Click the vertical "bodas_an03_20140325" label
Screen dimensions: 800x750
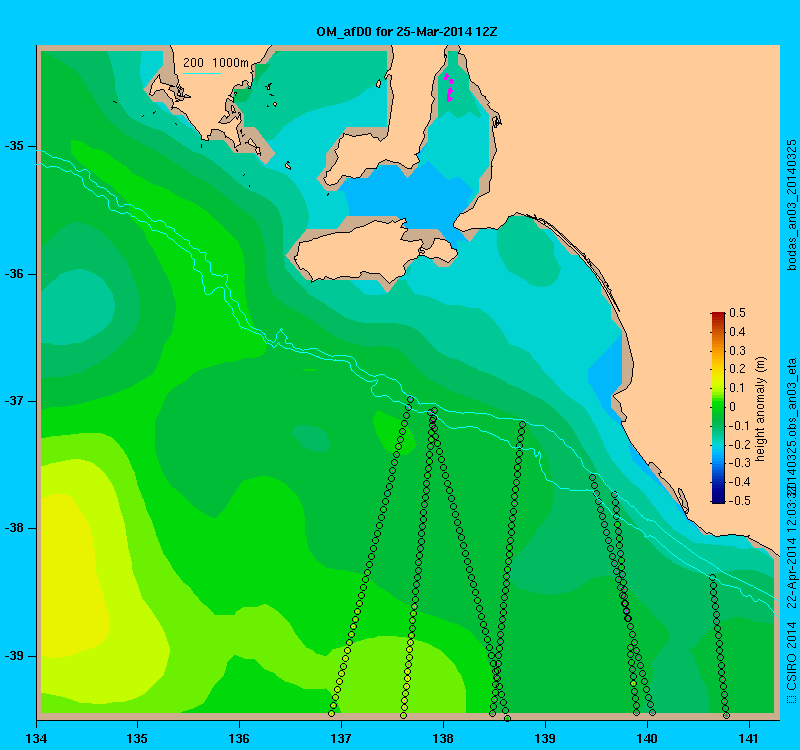(x=791, y=205)
